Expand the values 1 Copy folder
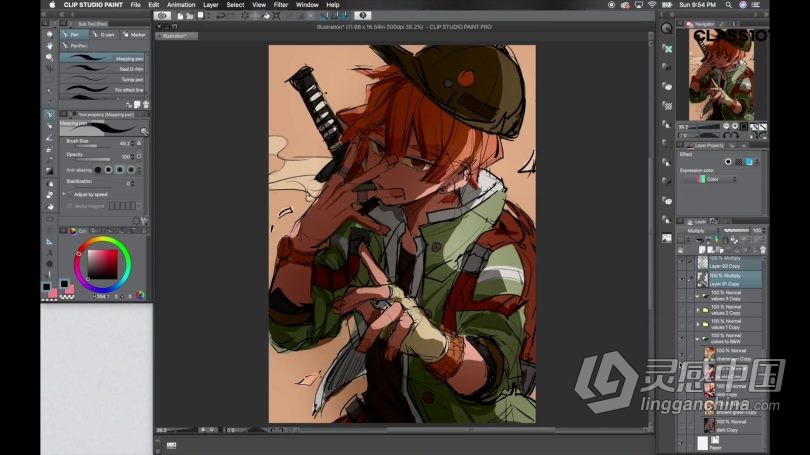 [x=698, y=324]
